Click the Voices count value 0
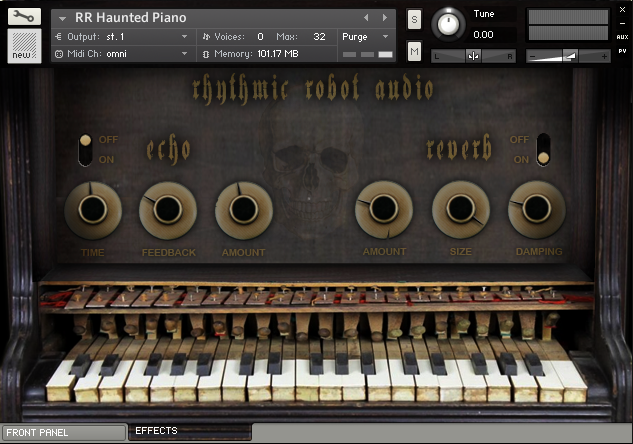633x444 pixels. click(260, 37)
